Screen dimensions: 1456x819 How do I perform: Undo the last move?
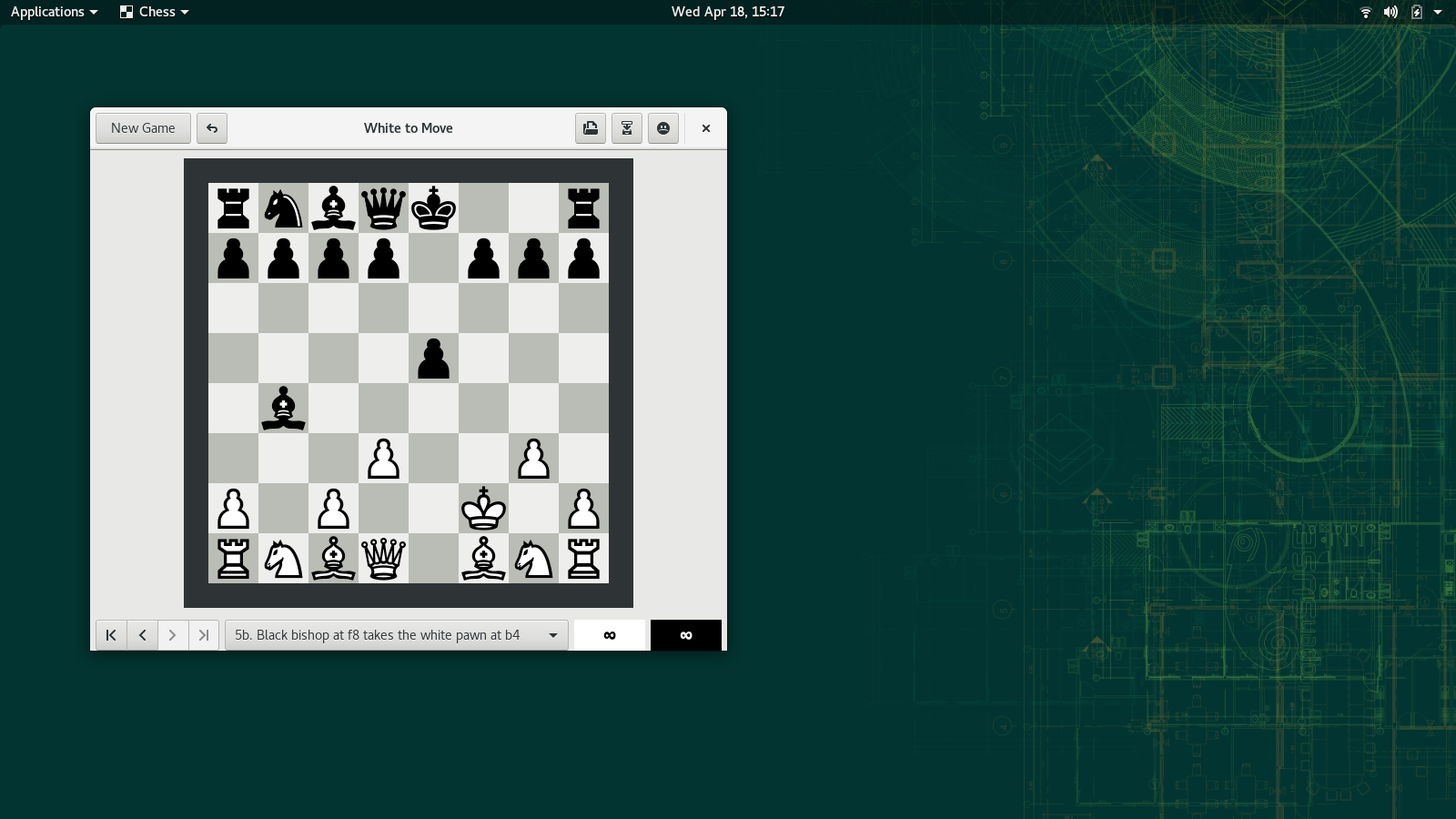(212, 128)
